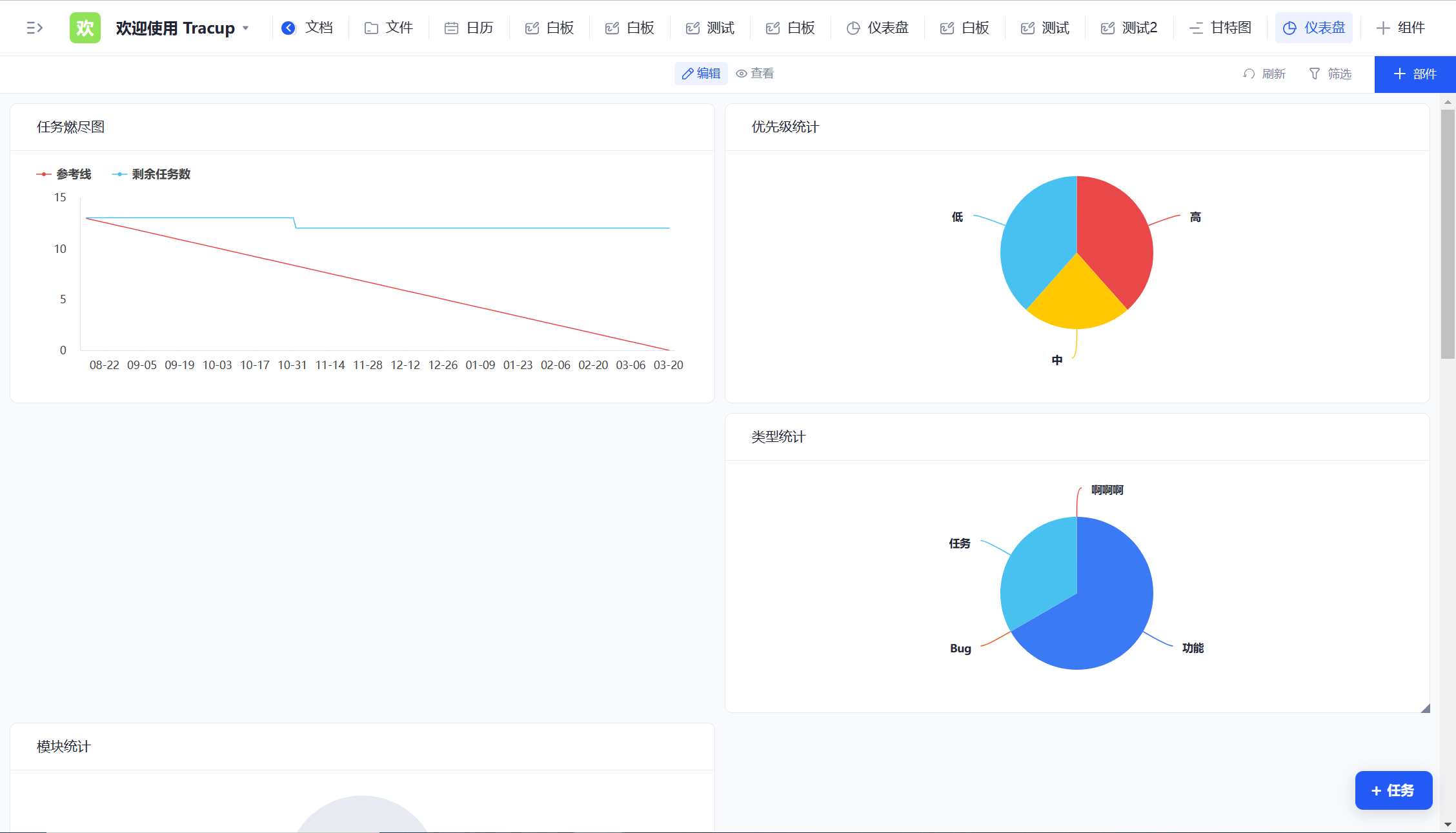Click the green 欢 project avatar icon

click(x=85, y=28)
